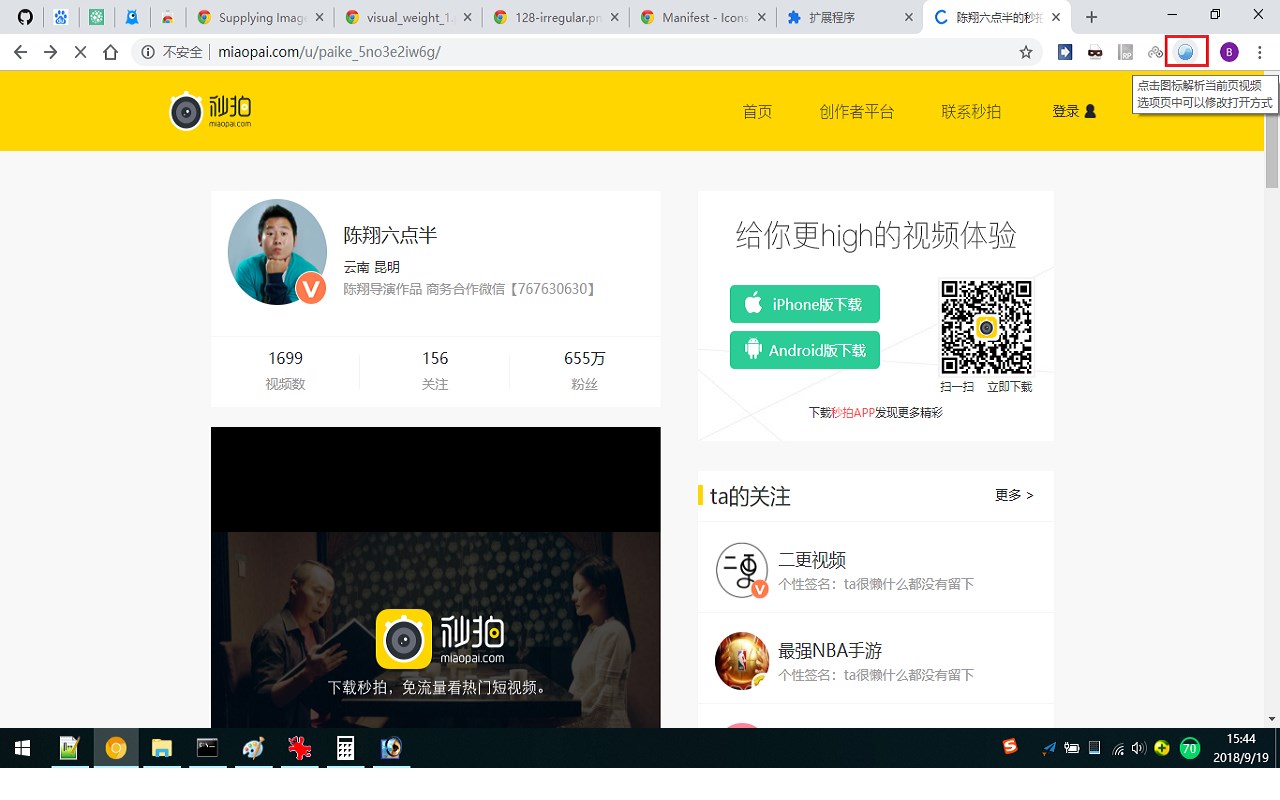
Task: Open Chrome's three-dot menu
Action: point(1260,52)
